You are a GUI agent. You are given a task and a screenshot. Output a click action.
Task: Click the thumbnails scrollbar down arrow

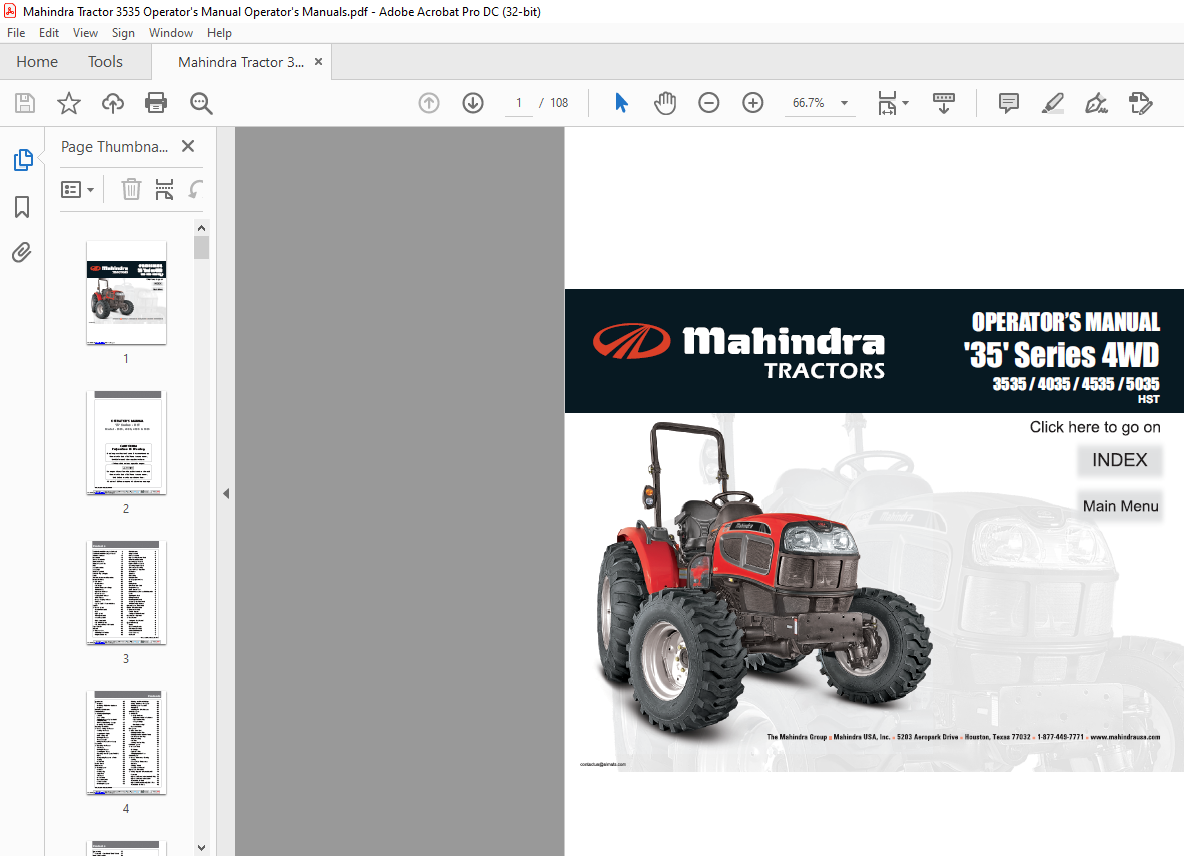(x=202, y=848)
